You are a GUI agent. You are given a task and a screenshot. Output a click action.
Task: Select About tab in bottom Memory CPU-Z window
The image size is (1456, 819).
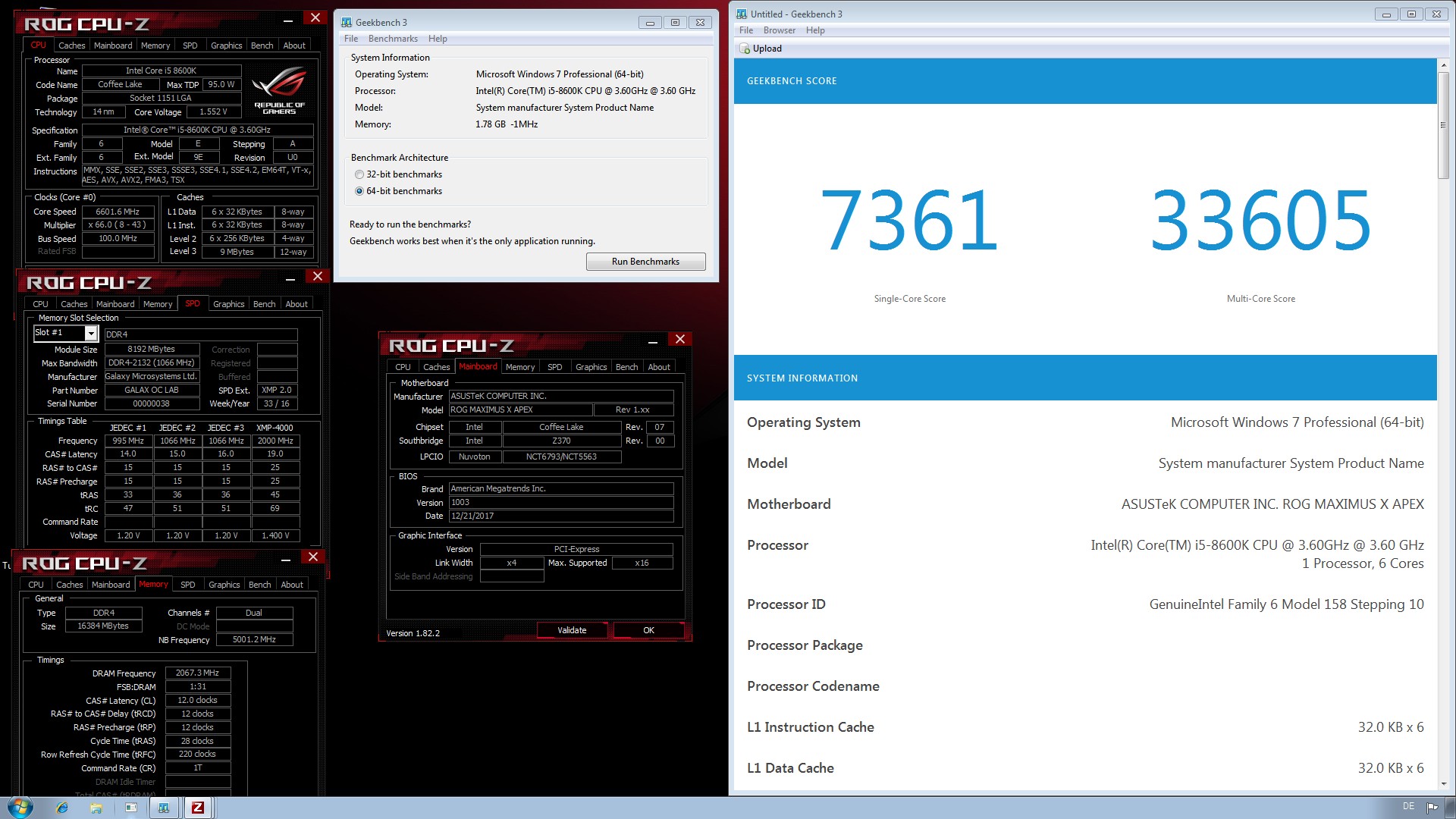[x=292, y=585]
